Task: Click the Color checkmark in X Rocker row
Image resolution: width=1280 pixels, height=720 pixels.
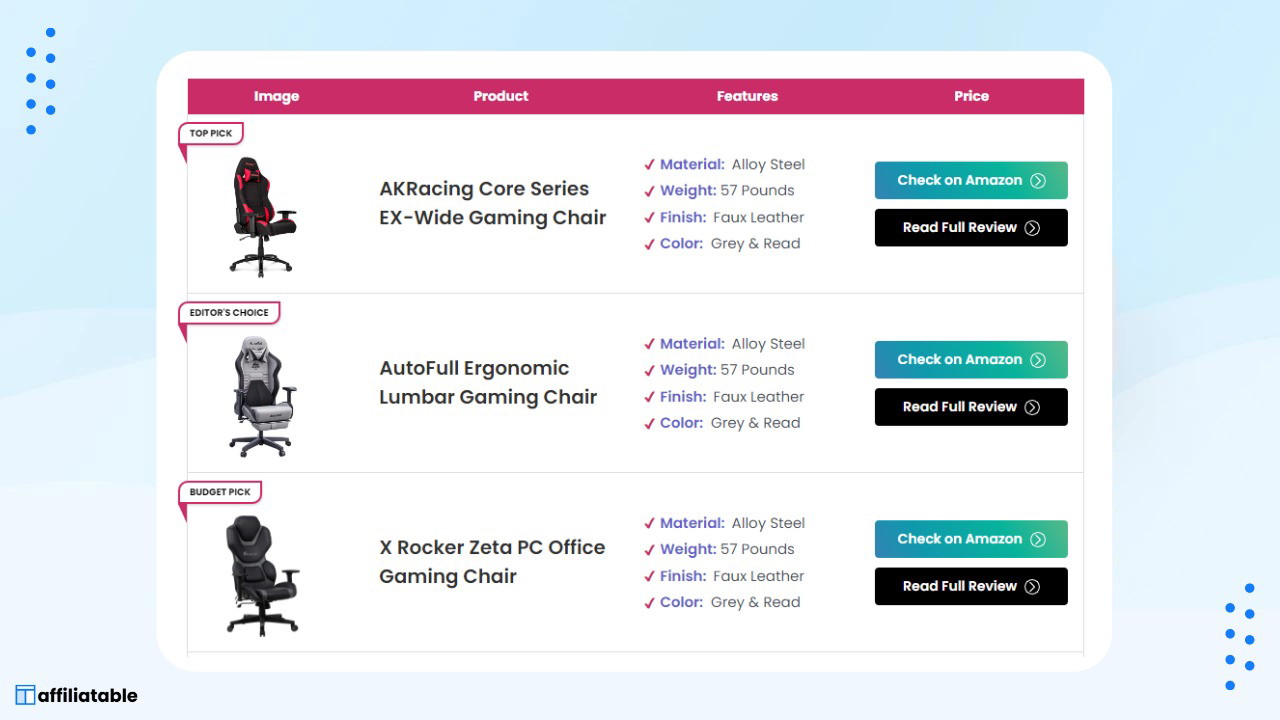Action: [x=650, y=602]
